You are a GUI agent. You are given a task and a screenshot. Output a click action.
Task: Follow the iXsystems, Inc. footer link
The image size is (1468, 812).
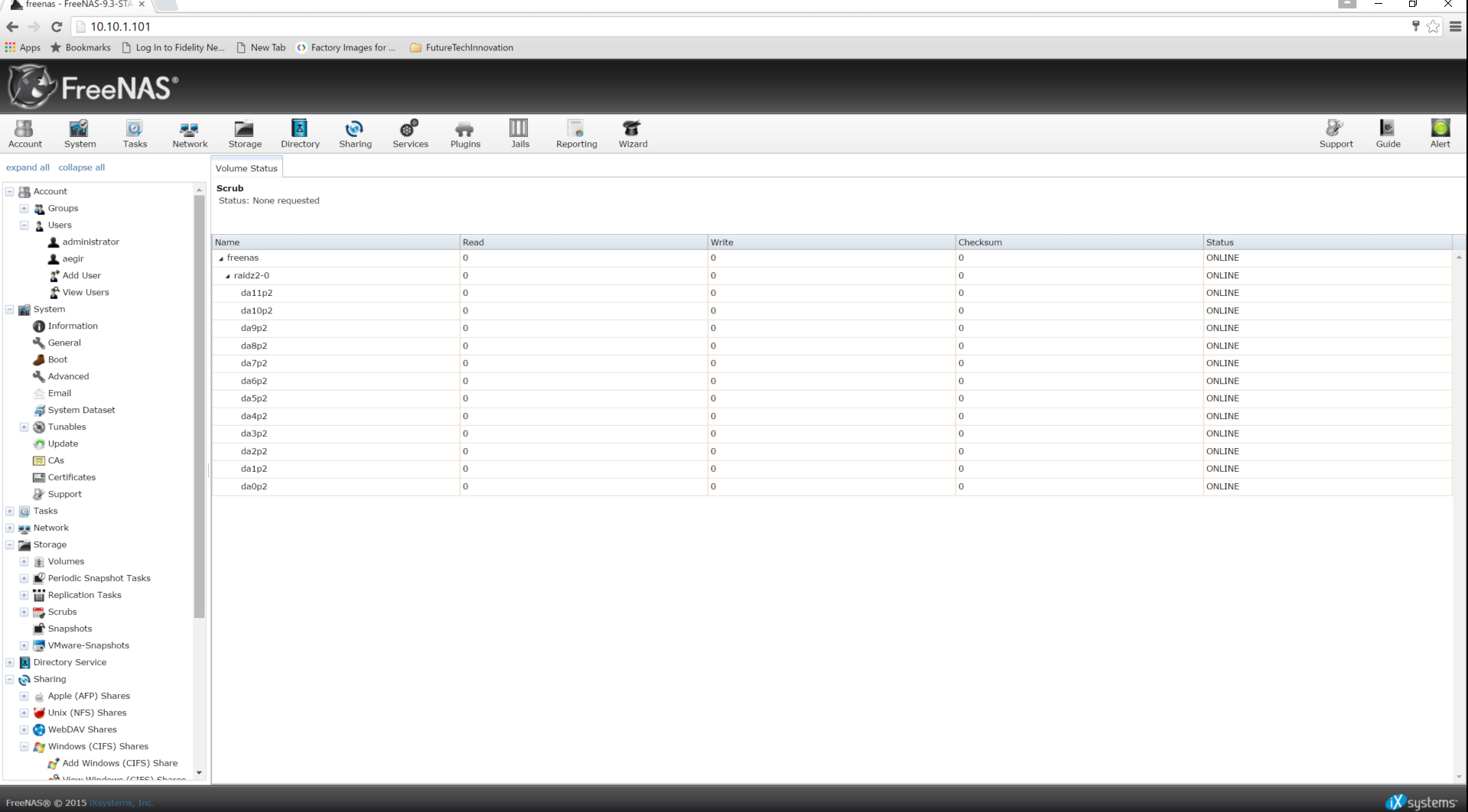click(x=122, y=803)
